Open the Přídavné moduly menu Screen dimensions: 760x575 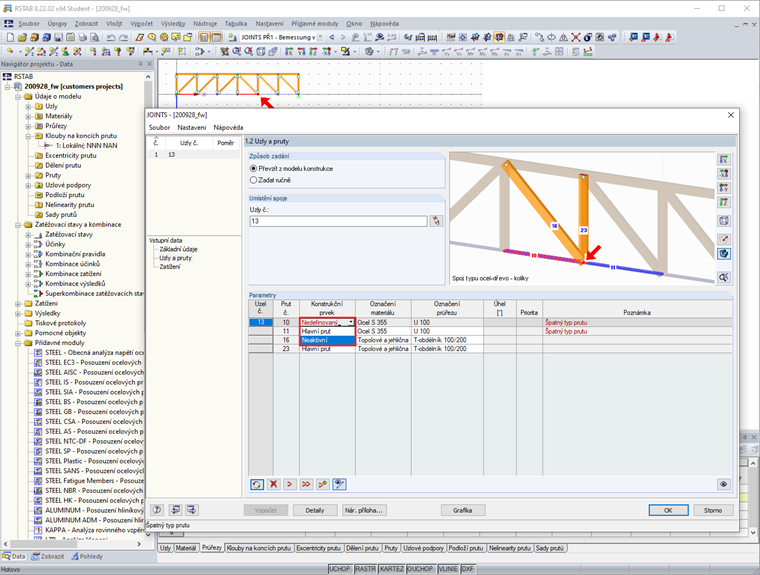tap(315, 23)
